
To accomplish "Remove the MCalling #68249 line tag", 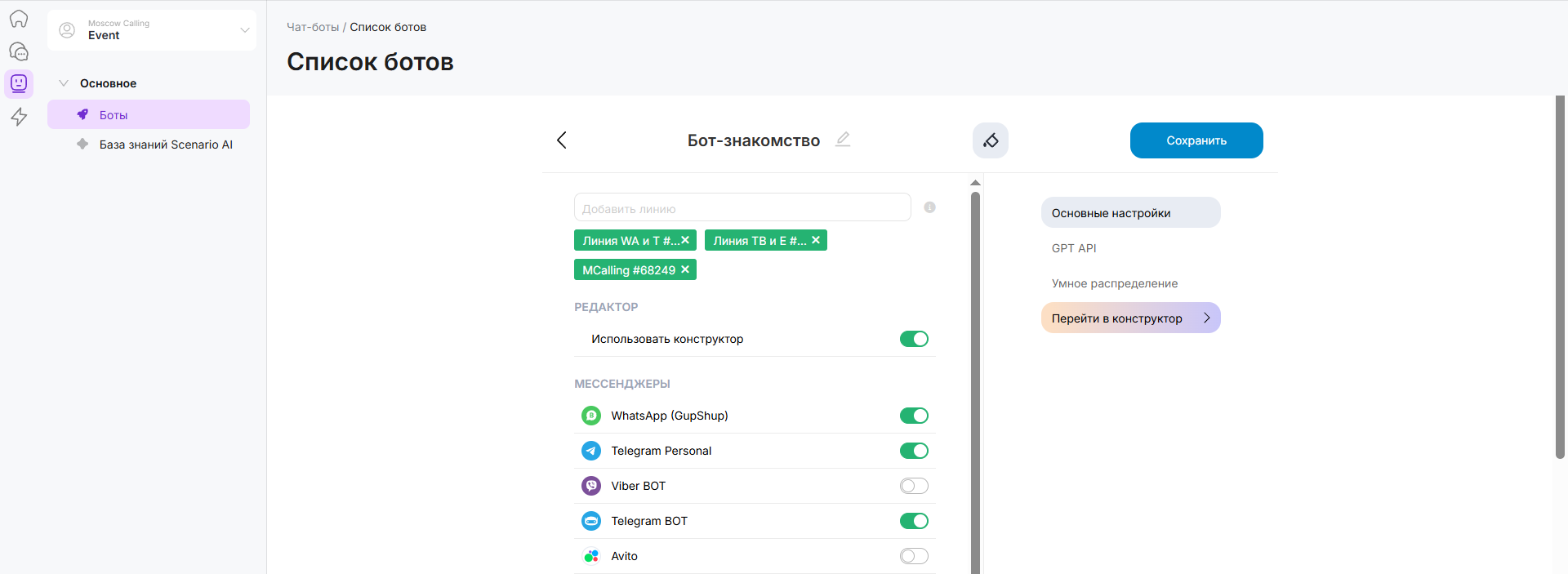I will pyautogui.click(x=685, y=269).
